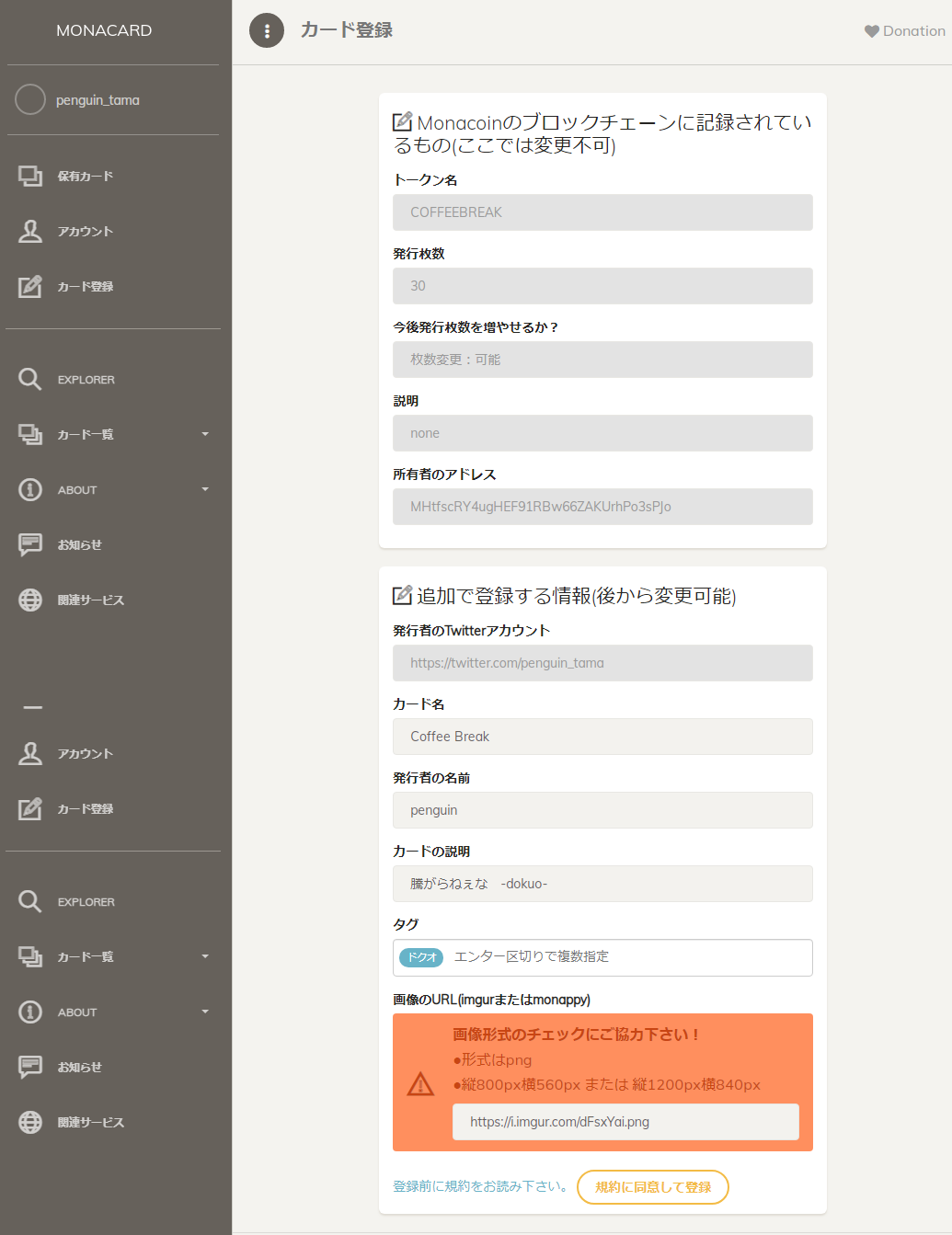This screenshot has height=1235, width=952.
Task: Click the カードの説明 text field
Action: tap(602, 884)
